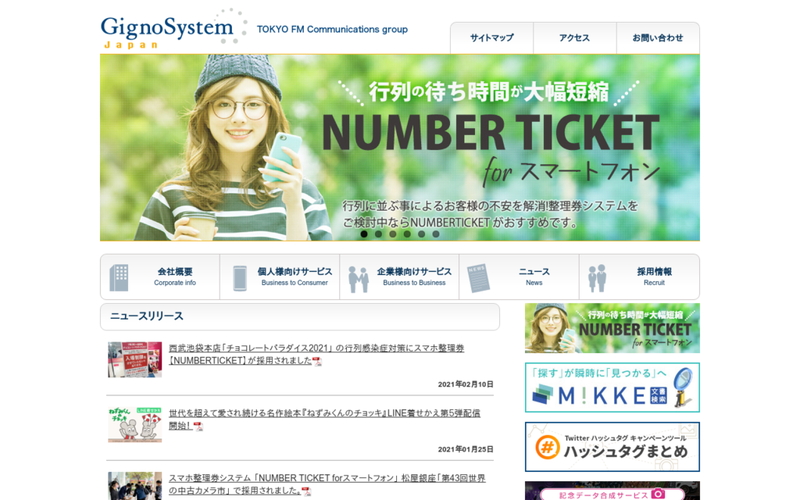
Task: Select the fifth carousel dot
Action: click(x=421, y=234)
